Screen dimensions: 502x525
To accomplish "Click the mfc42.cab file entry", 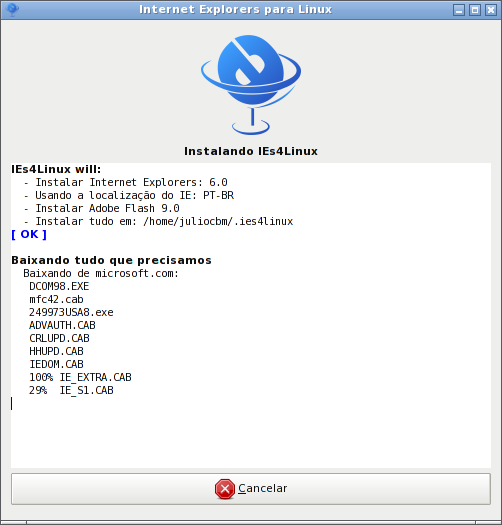I will click(x=56, y=299).
